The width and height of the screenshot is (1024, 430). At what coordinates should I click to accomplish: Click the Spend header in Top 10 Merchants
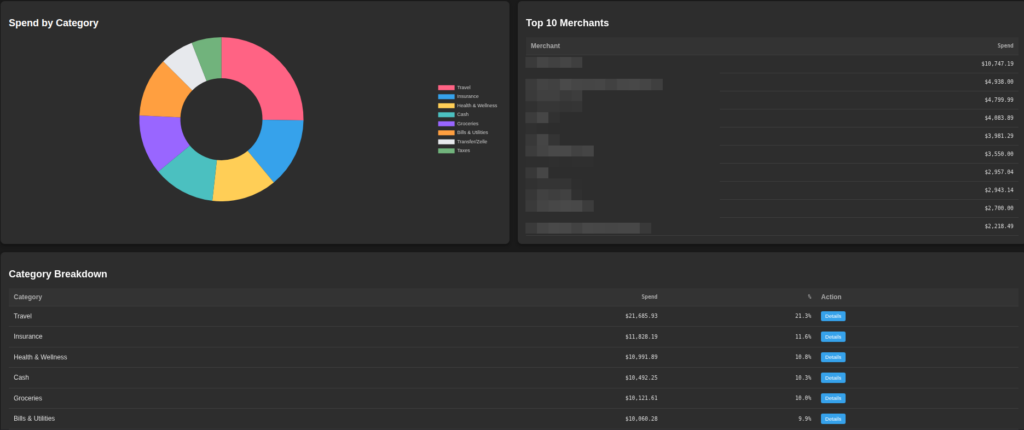(x=1005, y=46)
